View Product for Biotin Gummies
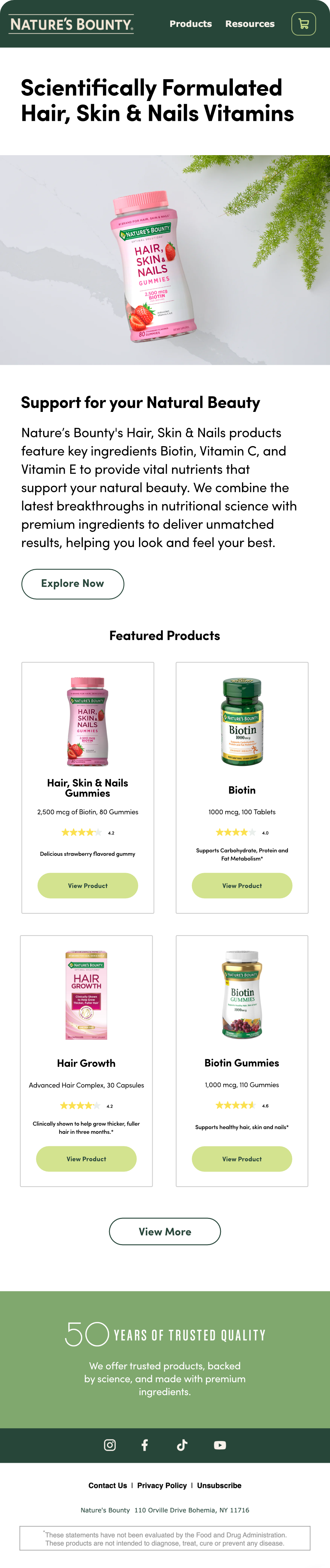The image size is (330, 1568). pos(242,1158)
